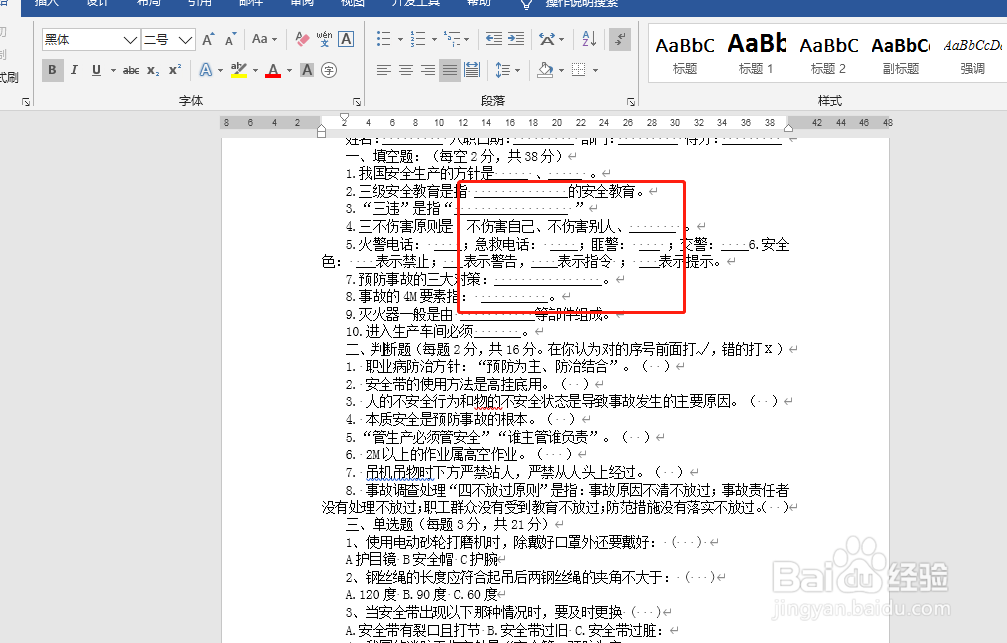Expand numbering library dropdown arrow
This screenshot has width=1007, height=643.
click(435, 39)
